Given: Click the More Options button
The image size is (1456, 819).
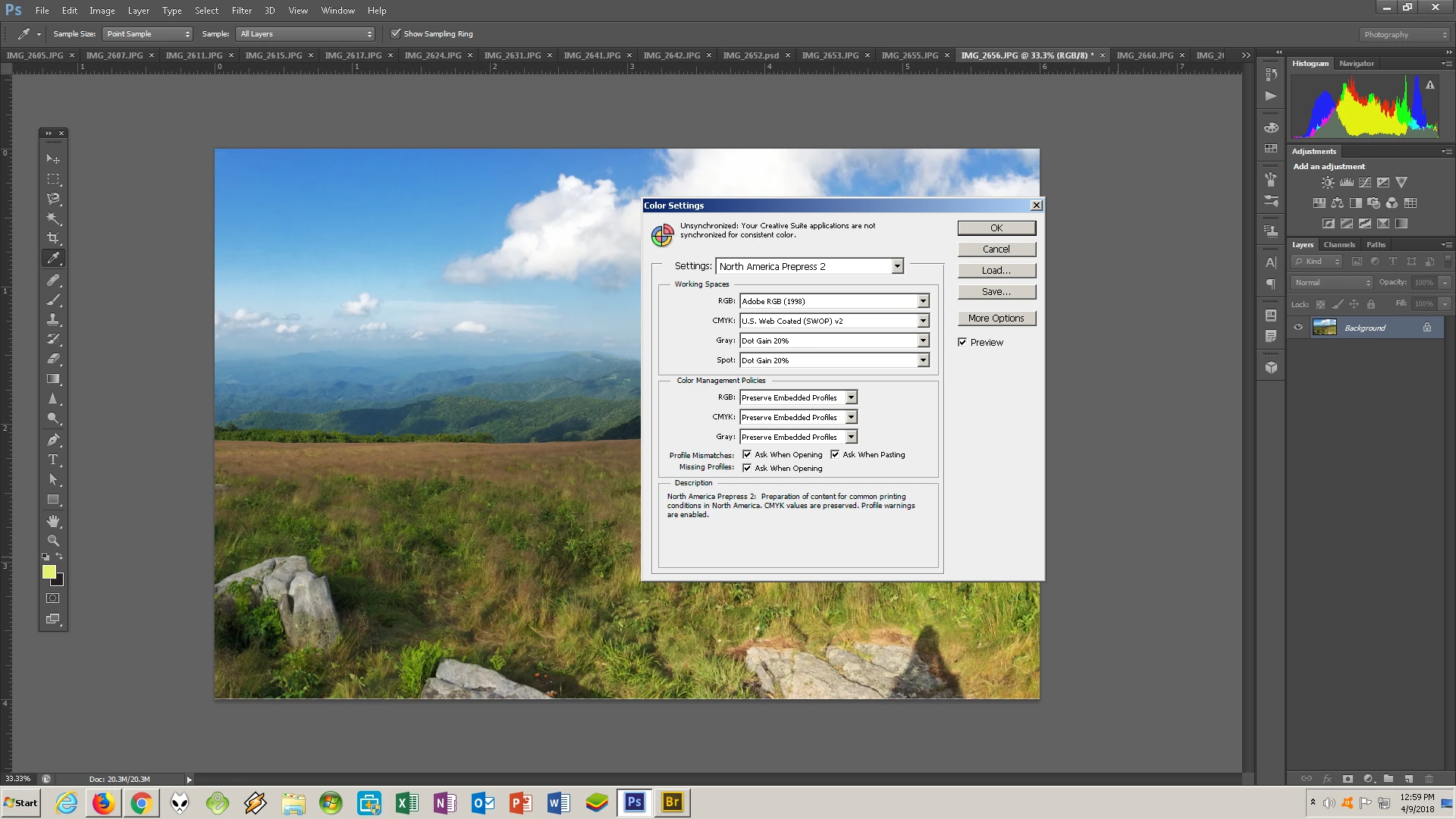Looking at the screenshot, I should pos(996,318).
